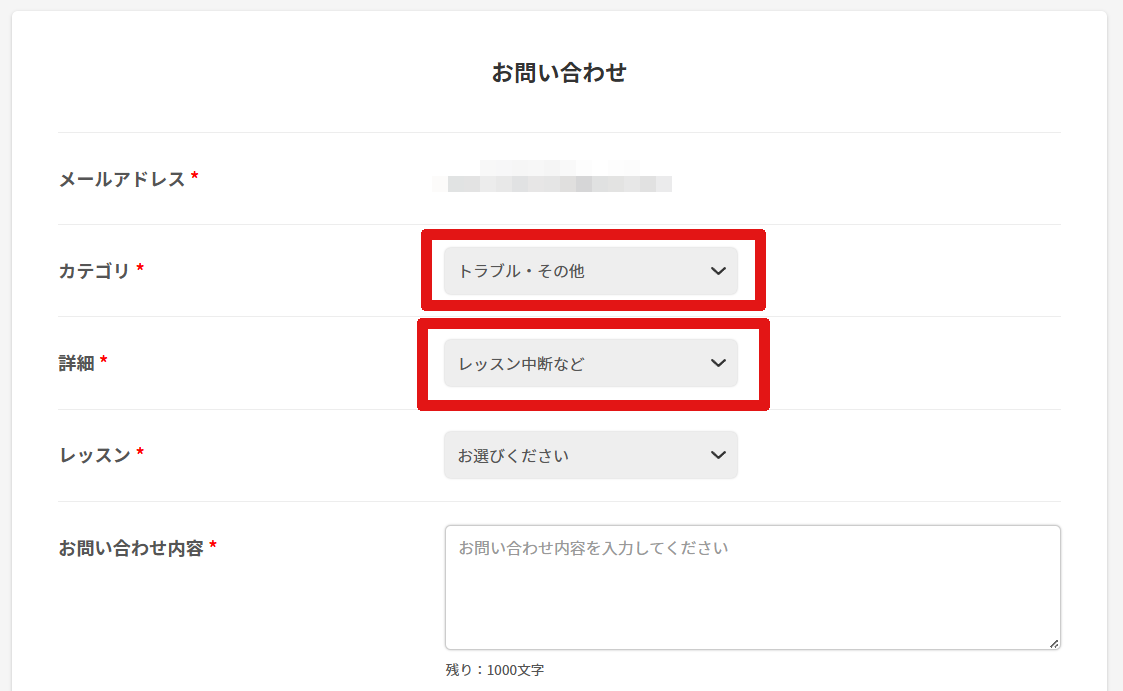Screen dimensions: 1123x691
Task: Click the お問い合わせ内容 field label
Action: click(x=131, y=548)
